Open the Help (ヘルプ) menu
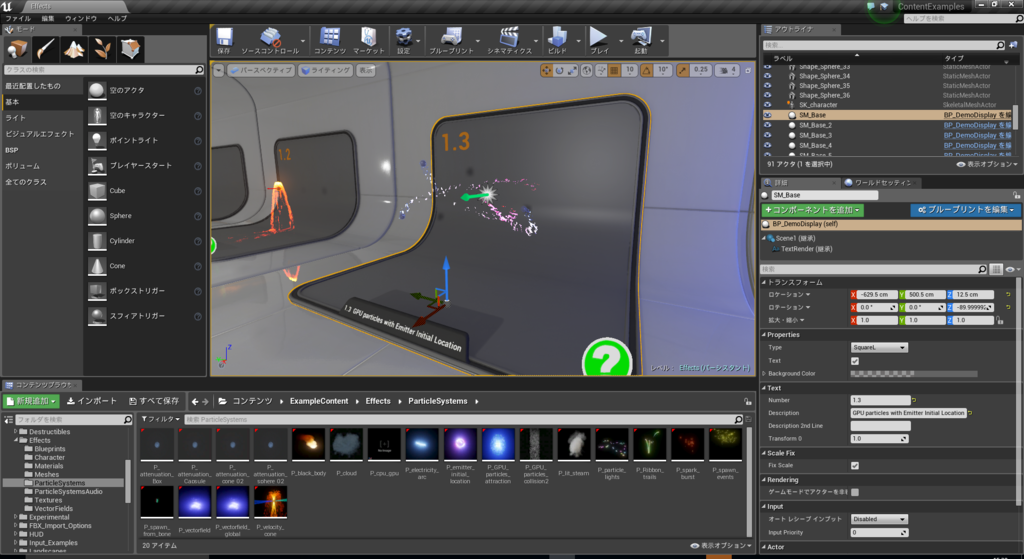This screenshot has width=1024, height=559. pyautogui.click(x=118, y=18)
